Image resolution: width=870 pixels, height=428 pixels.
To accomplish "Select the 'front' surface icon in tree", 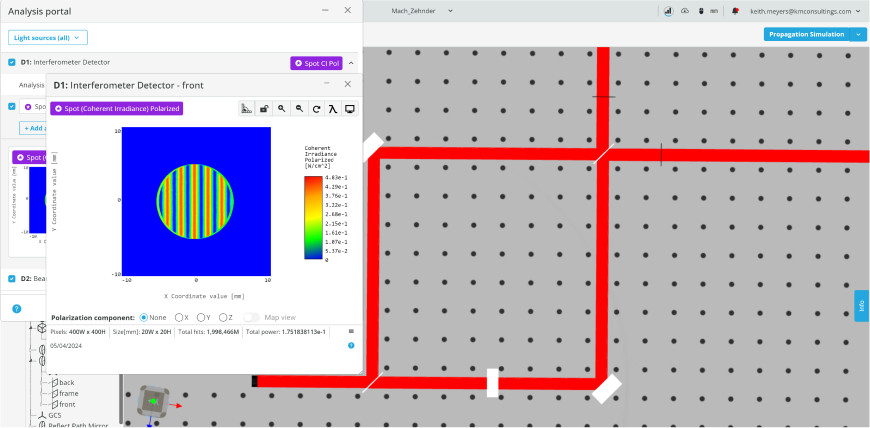I will 54,404.
